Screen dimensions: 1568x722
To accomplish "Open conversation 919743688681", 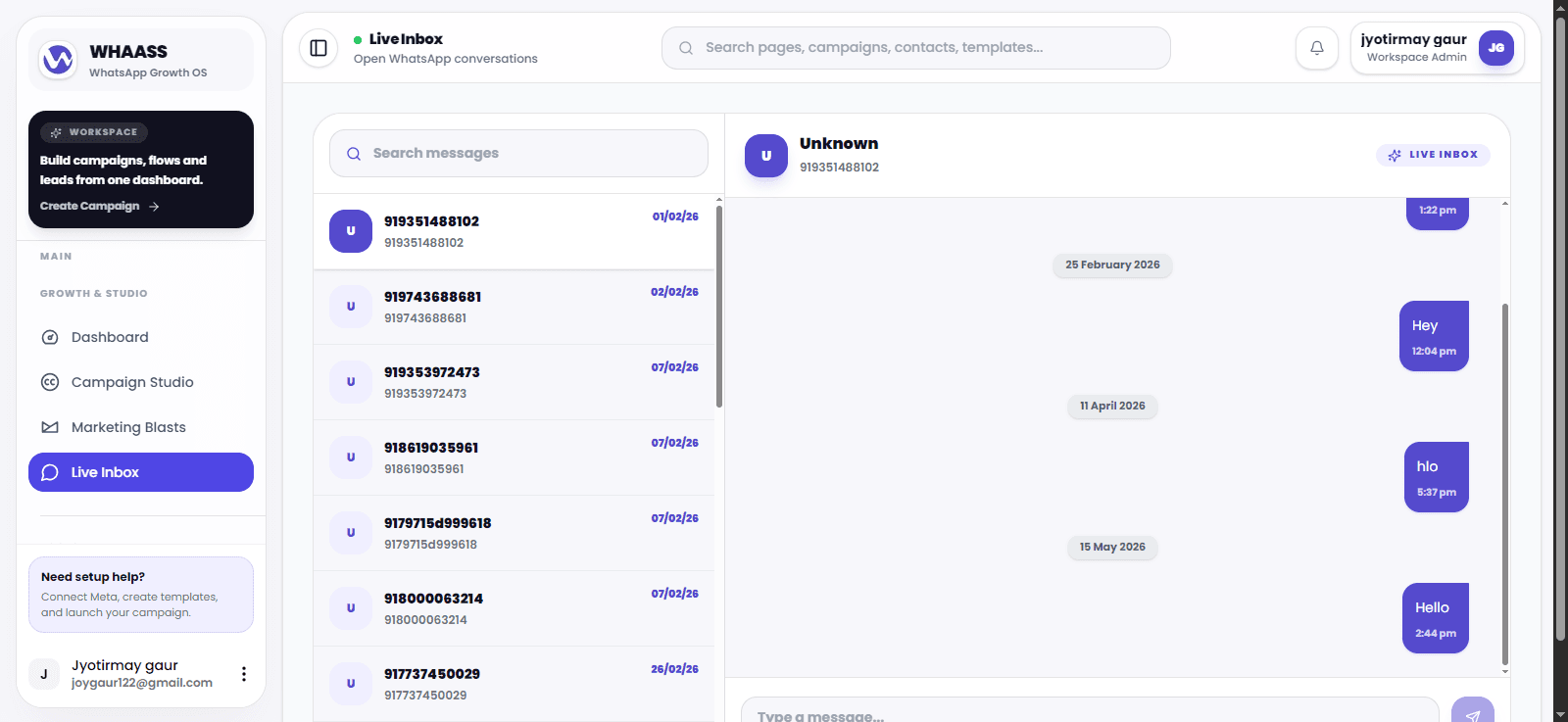I will 514,307.
